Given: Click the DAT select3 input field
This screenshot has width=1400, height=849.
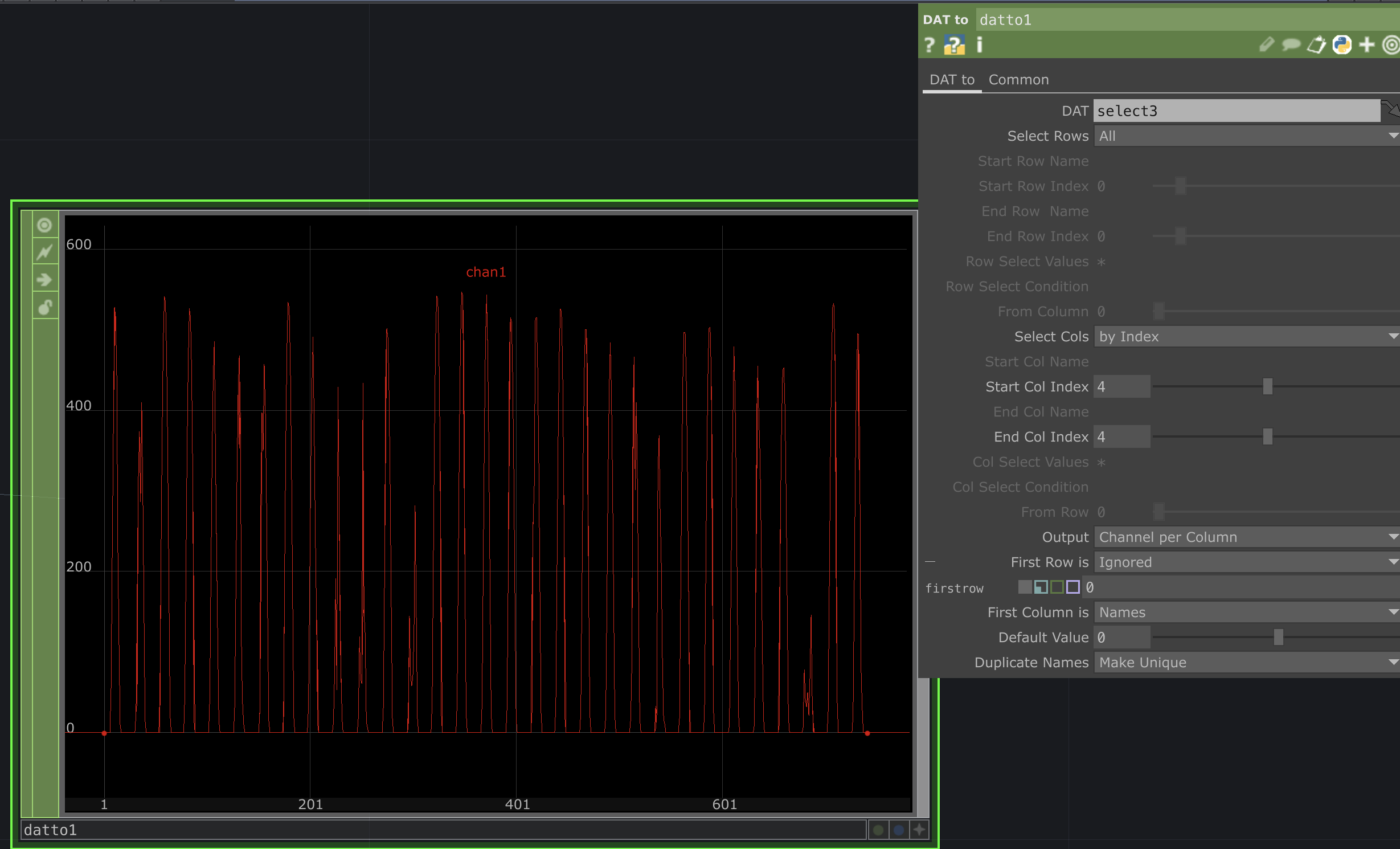Looking at the screenshot, I should pyautogui.click(x=1236, y=111).
